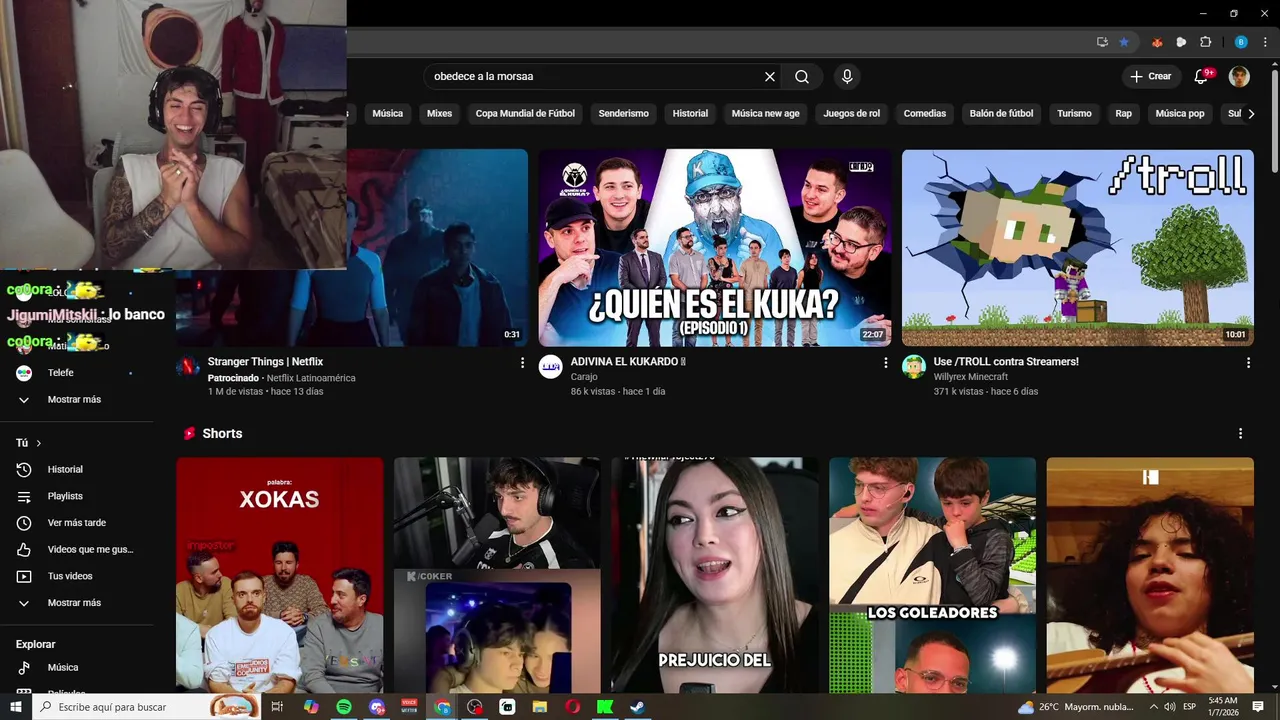Click the Netflix channel avatar

point(188,367)
